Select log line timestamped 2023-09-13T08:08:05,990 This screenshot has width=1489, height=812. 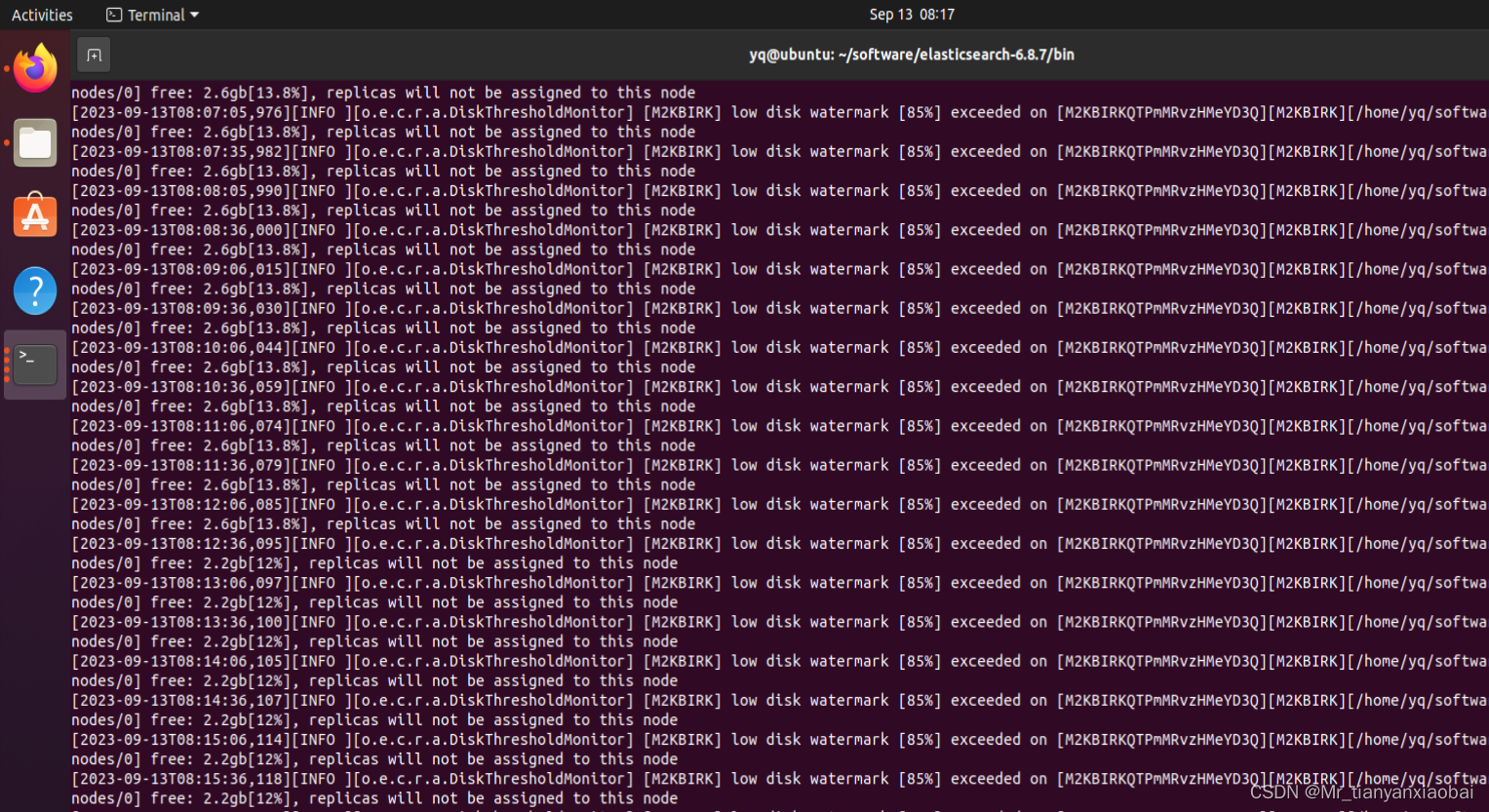click(780, 190)
